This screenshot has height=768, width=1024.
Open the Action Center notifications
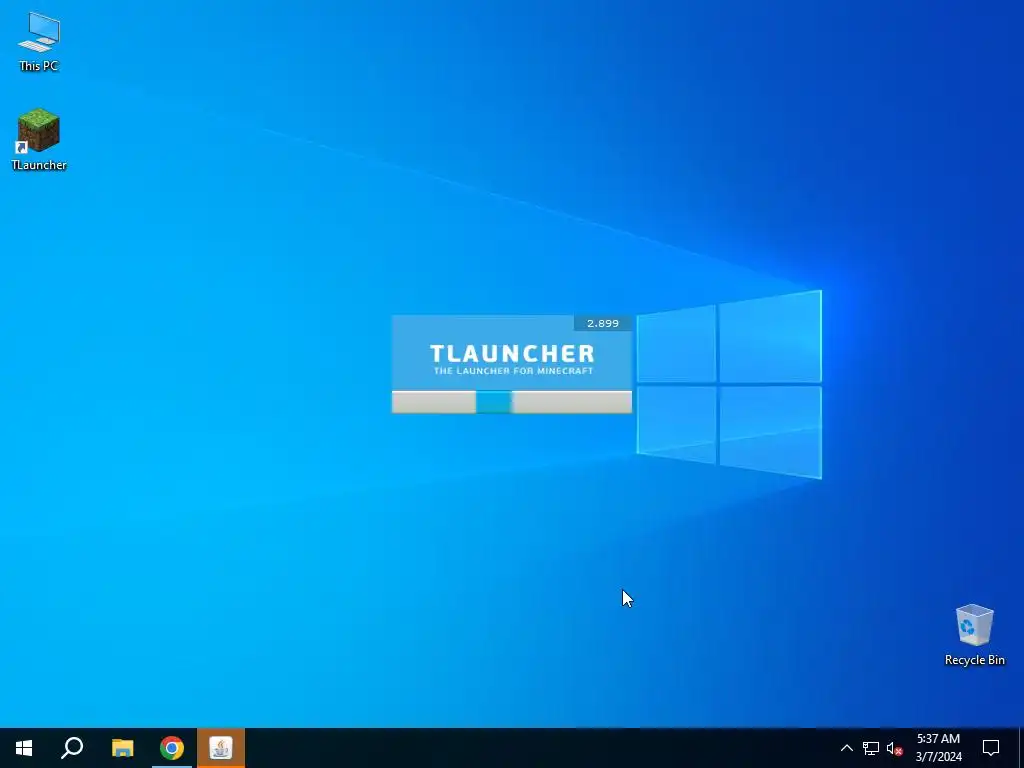tap(991, 748)
